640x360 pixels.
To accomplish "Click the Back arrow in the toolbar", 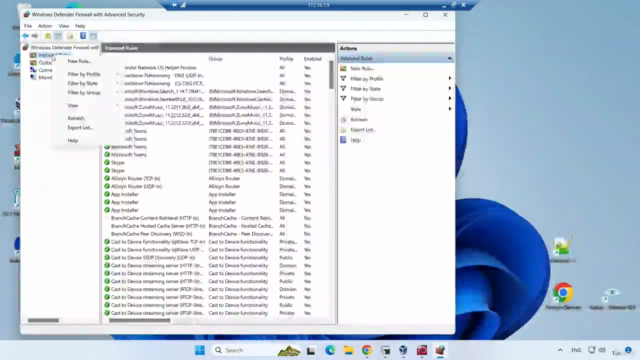I will [x=25, y=36].
